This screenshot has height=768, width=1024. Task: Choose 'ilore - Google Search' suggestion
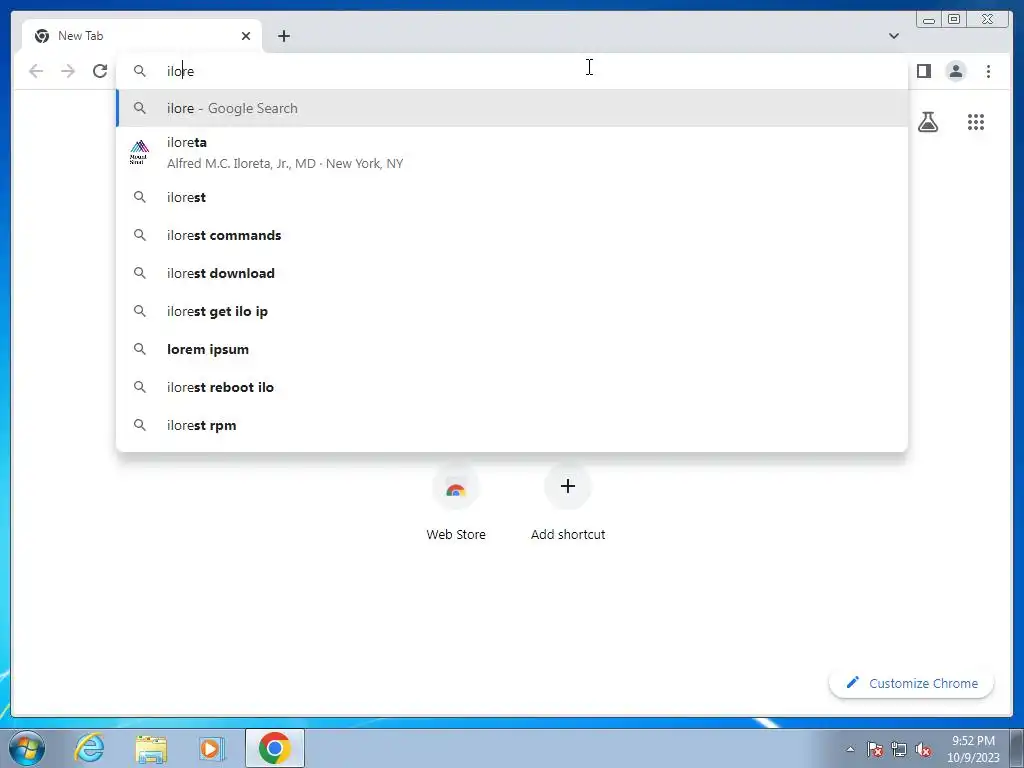pyautogui.click(x=512, y=108)
